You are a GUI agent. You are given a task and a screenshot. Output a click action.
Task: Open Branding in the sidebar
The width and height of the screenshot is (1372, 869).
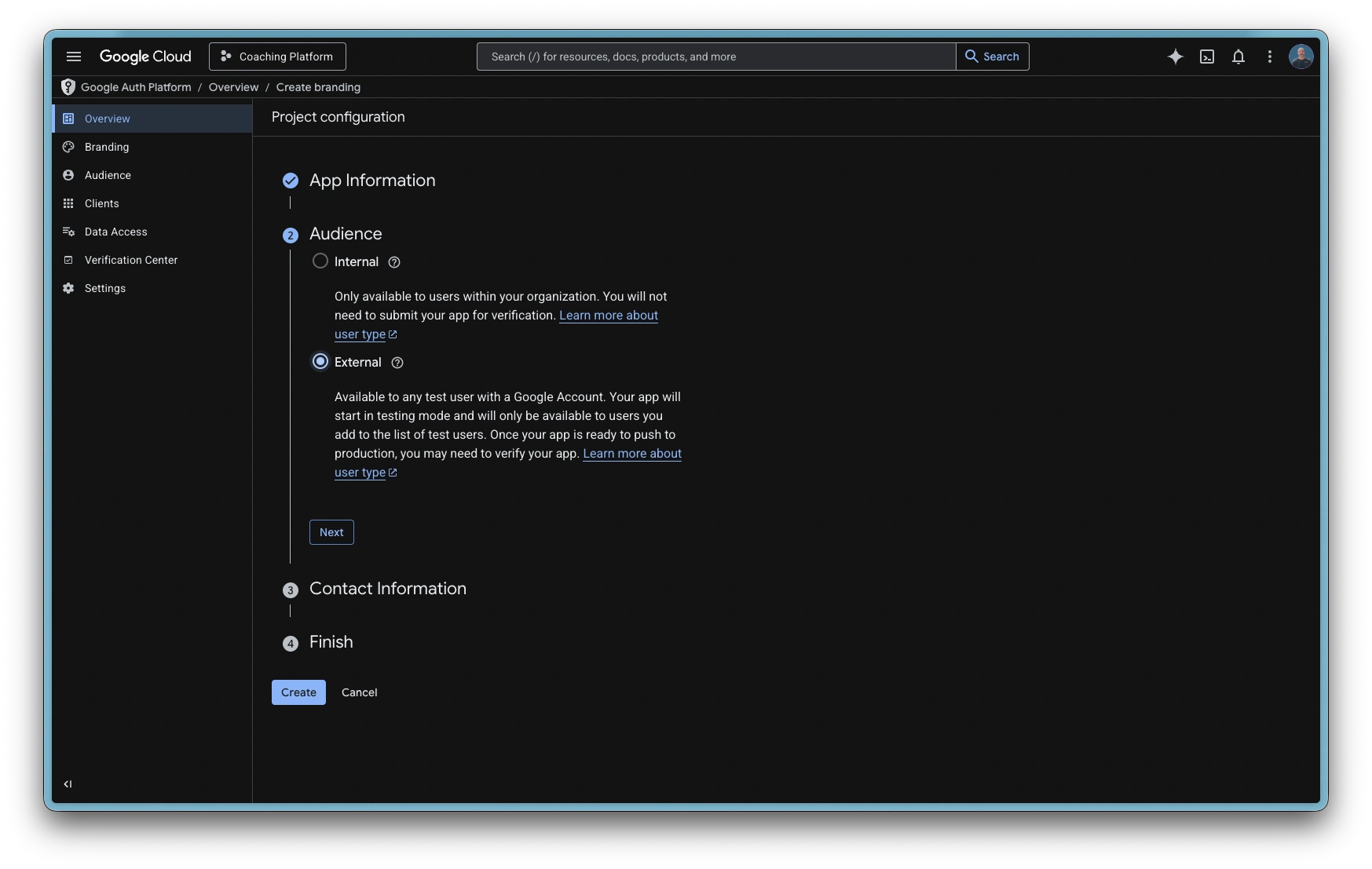coord(107,147)
